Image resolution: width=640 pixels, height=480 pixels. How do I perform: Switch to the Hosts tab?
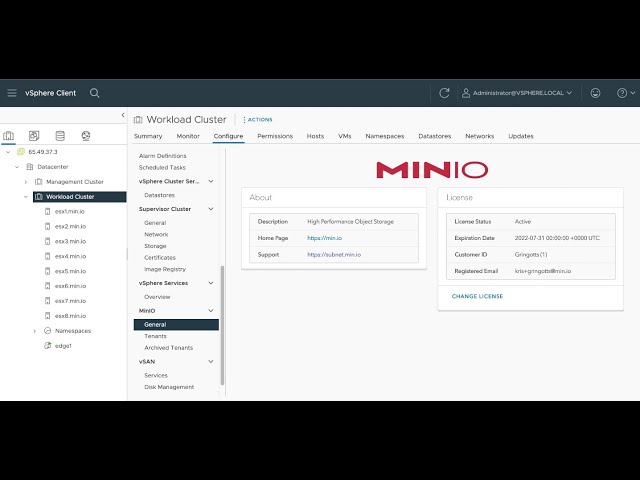315,136
